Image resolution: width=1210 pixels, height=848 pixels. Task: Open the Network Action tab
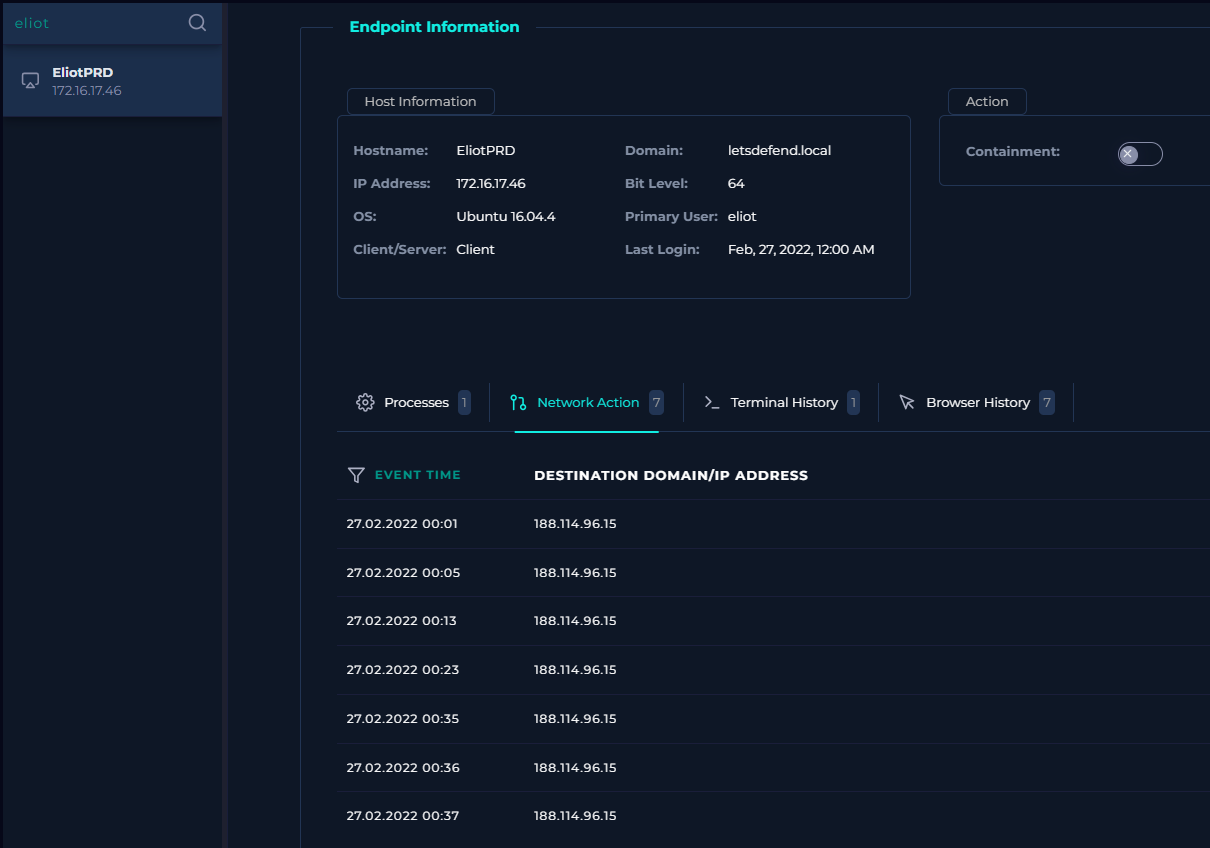(587, 402)
